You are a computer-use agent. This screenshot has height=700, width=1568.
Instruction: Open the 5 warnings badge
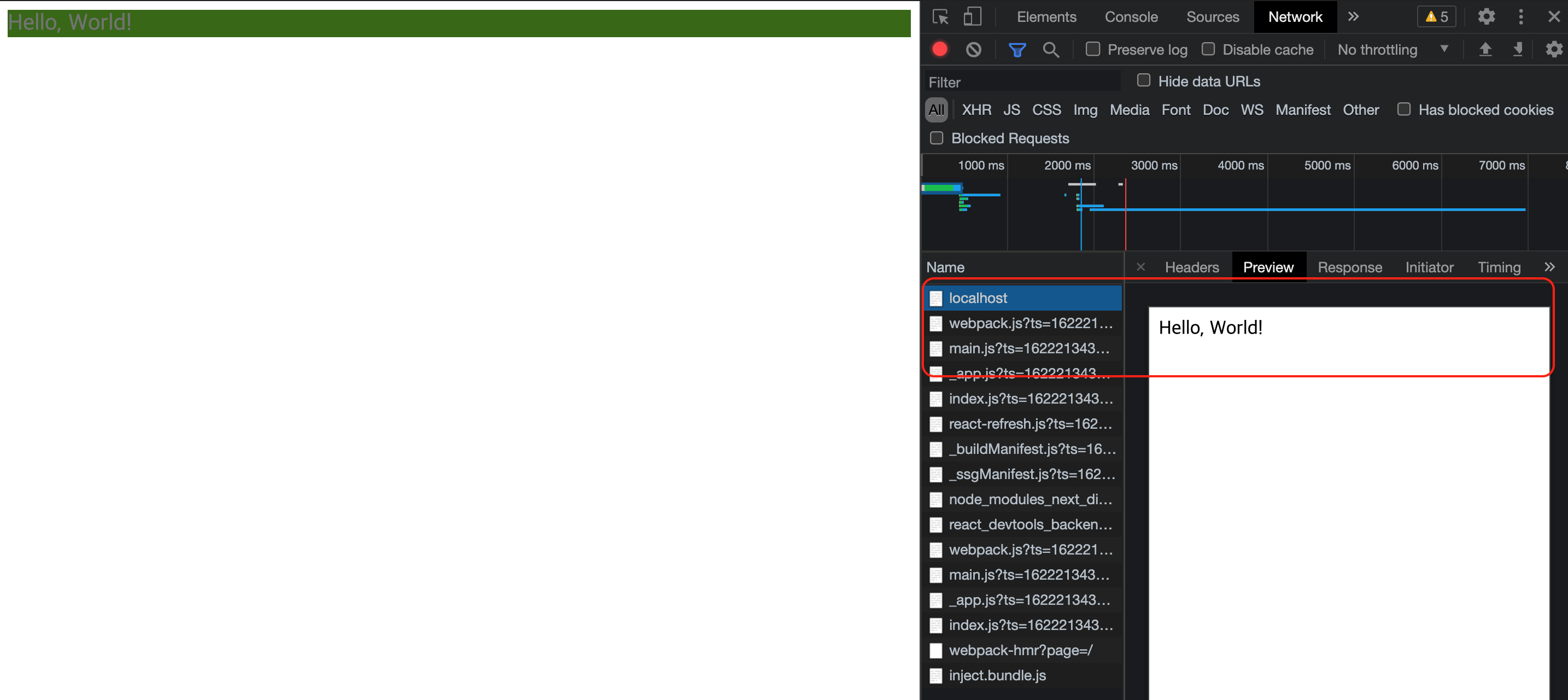click(x=1436, y=17)
